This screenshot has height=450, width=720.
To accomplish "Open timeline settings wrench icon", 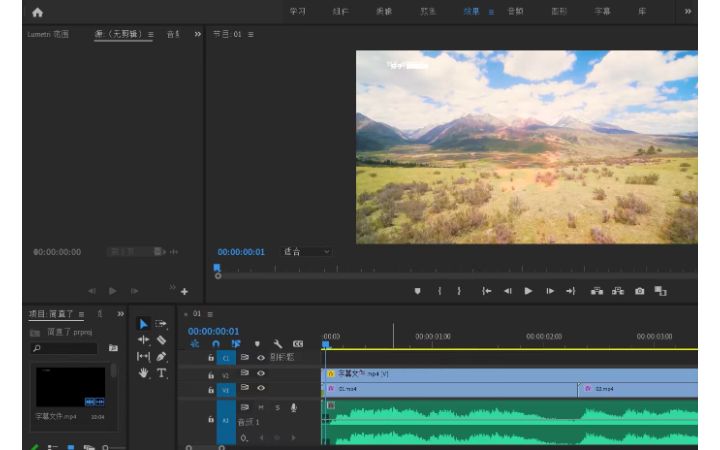I will click(x=277, y=344).
